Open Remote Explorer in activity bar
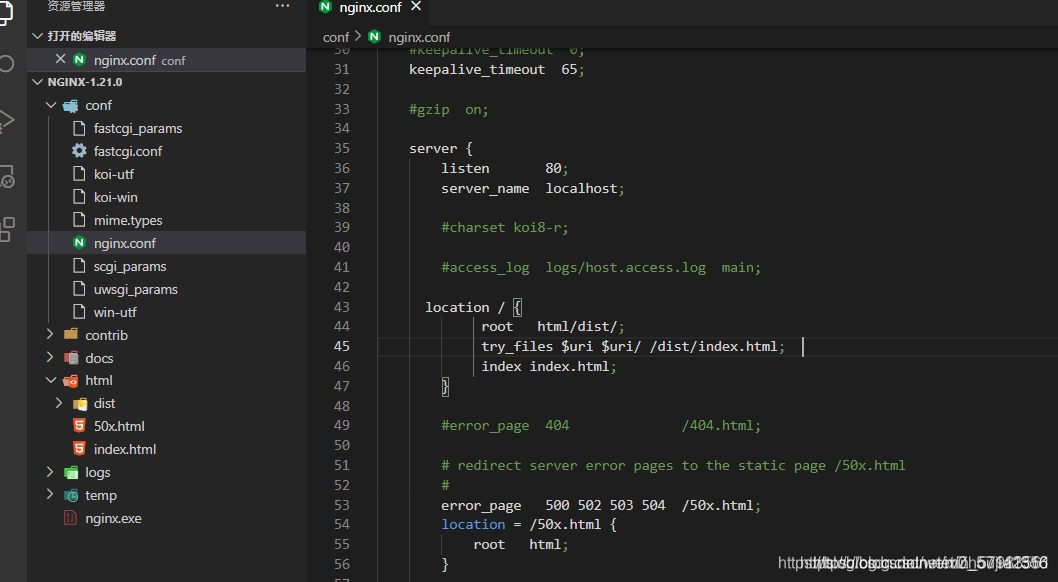The width and height of the screenshot is (1058, 582). 7,176
